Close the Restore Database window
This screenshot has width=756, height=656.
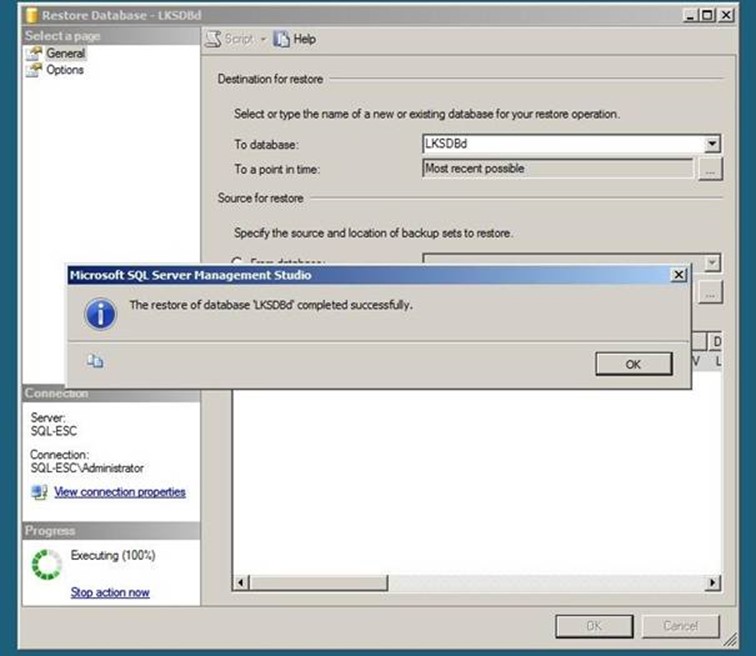tap(726, 15)
